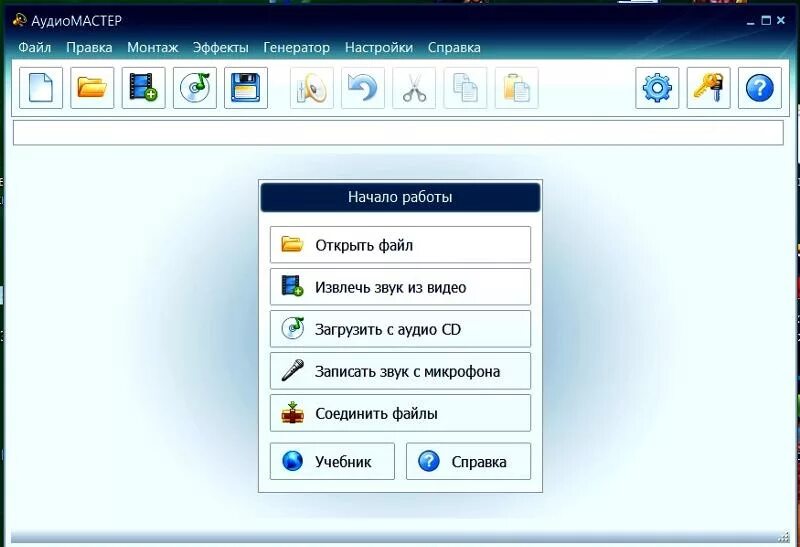Maximize the АудиоМАСТЕР window
This screenshot has height=547, width=800.
766,20
